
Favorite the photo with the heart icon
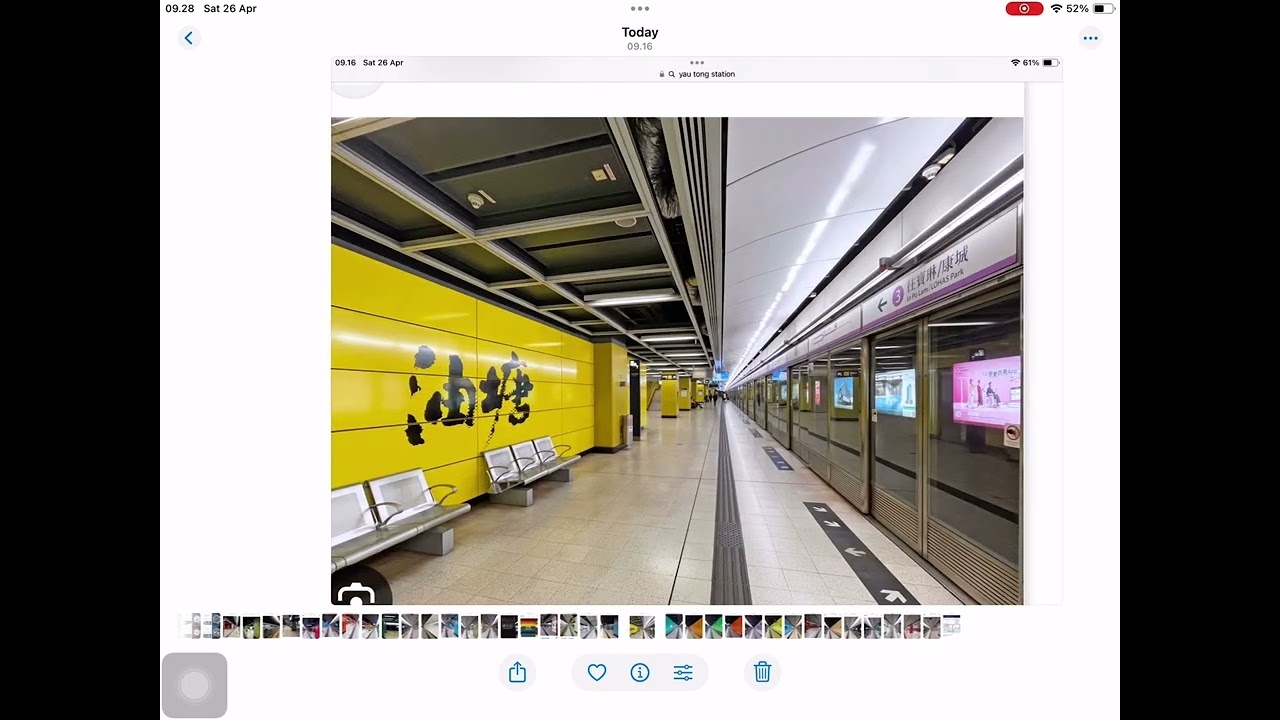point(597,673)
